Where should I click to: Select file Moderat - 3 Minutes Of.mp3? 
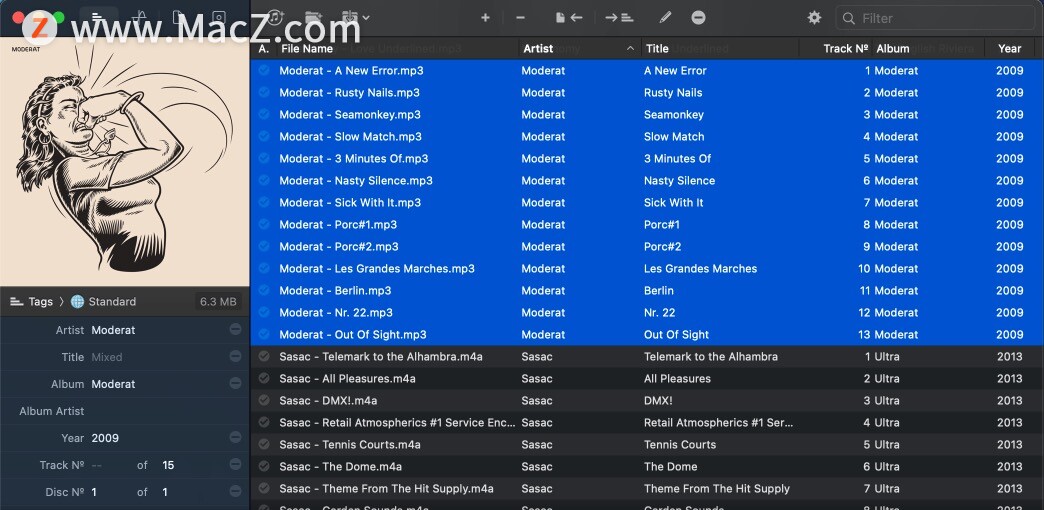354,158
